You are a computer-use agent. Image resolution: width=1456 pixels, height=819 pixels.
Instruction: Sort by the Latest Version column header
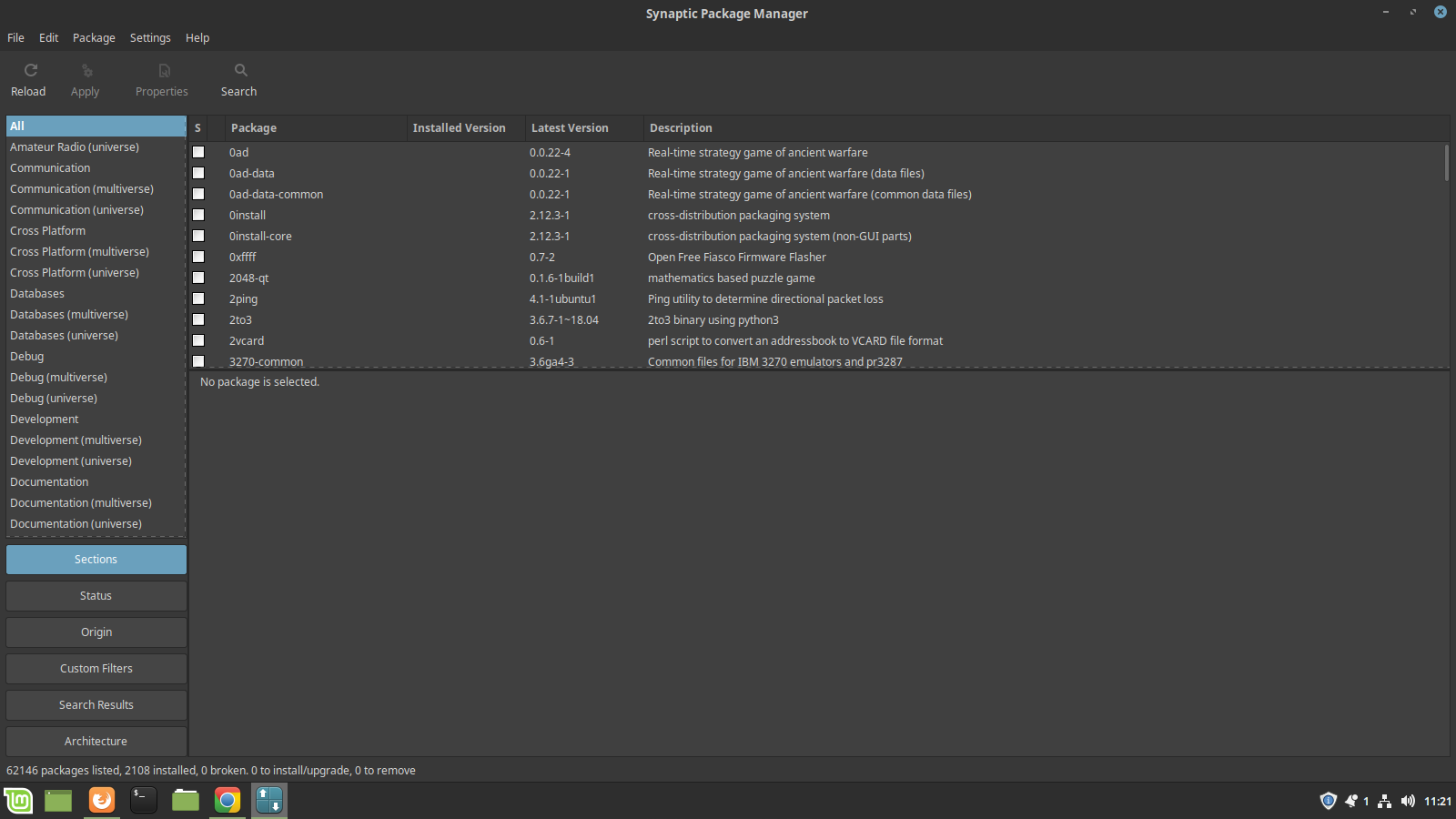[584, 128]
